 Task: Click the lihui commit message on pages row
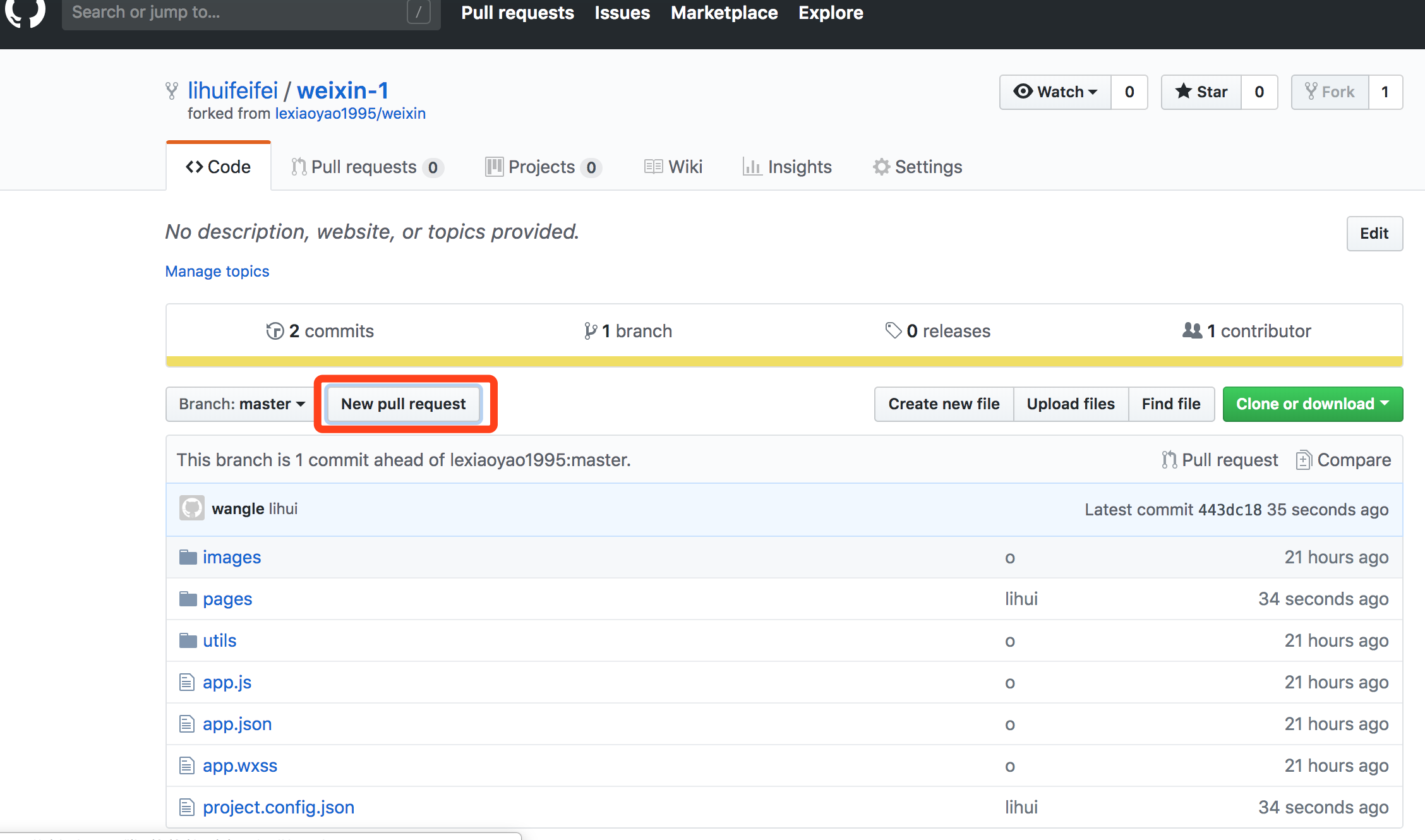coord(1021,599)
